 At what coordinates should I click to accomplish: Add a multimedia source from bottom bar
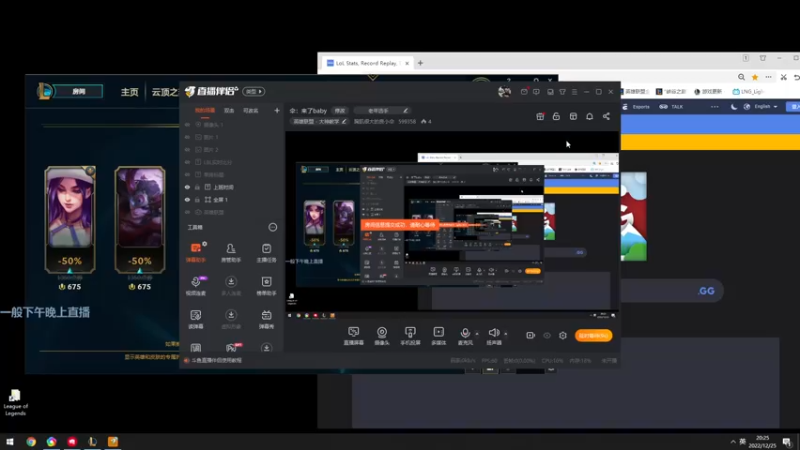(438, 336)
